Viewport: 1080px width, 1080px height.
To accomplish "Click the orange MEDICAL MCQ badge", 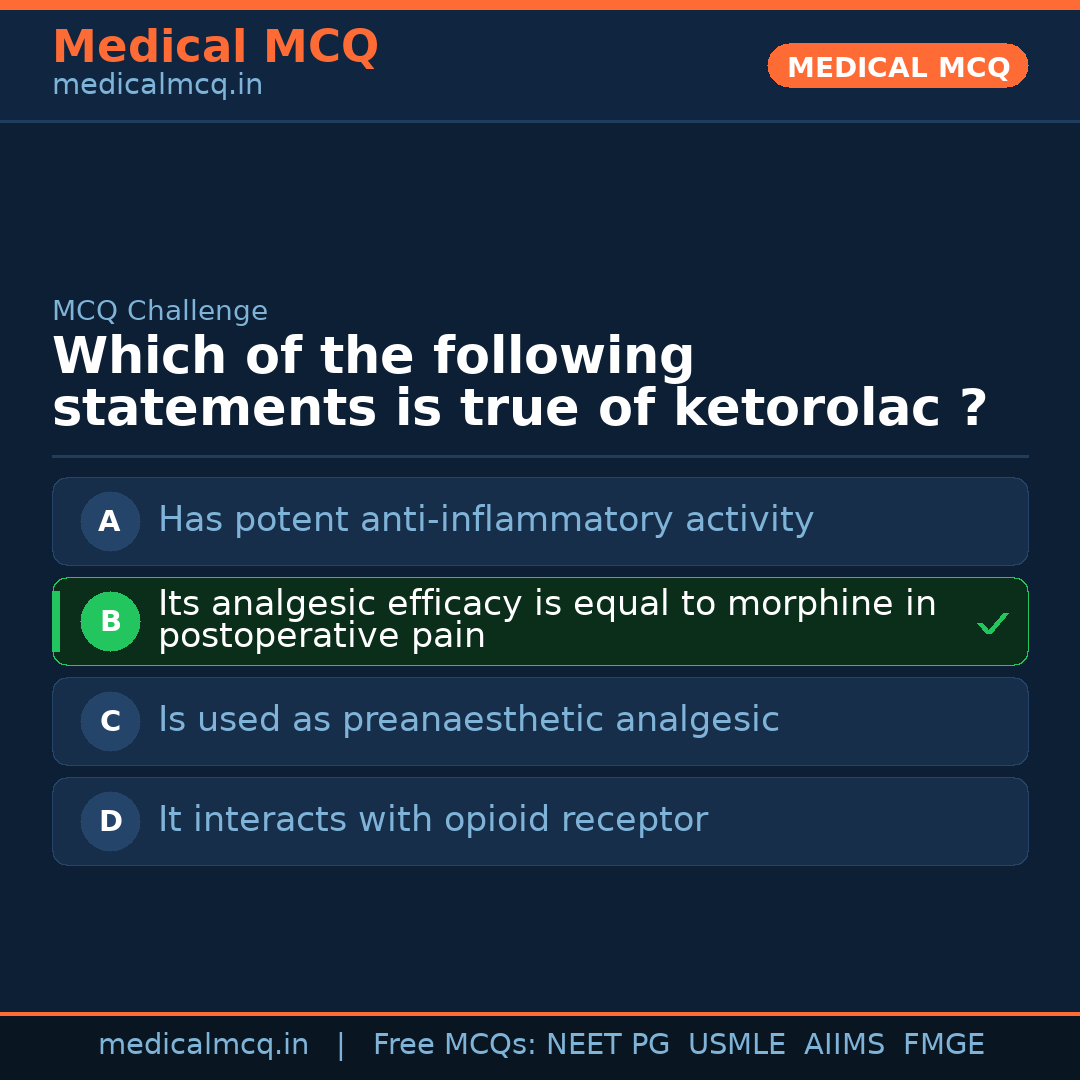I will [897, 66].
